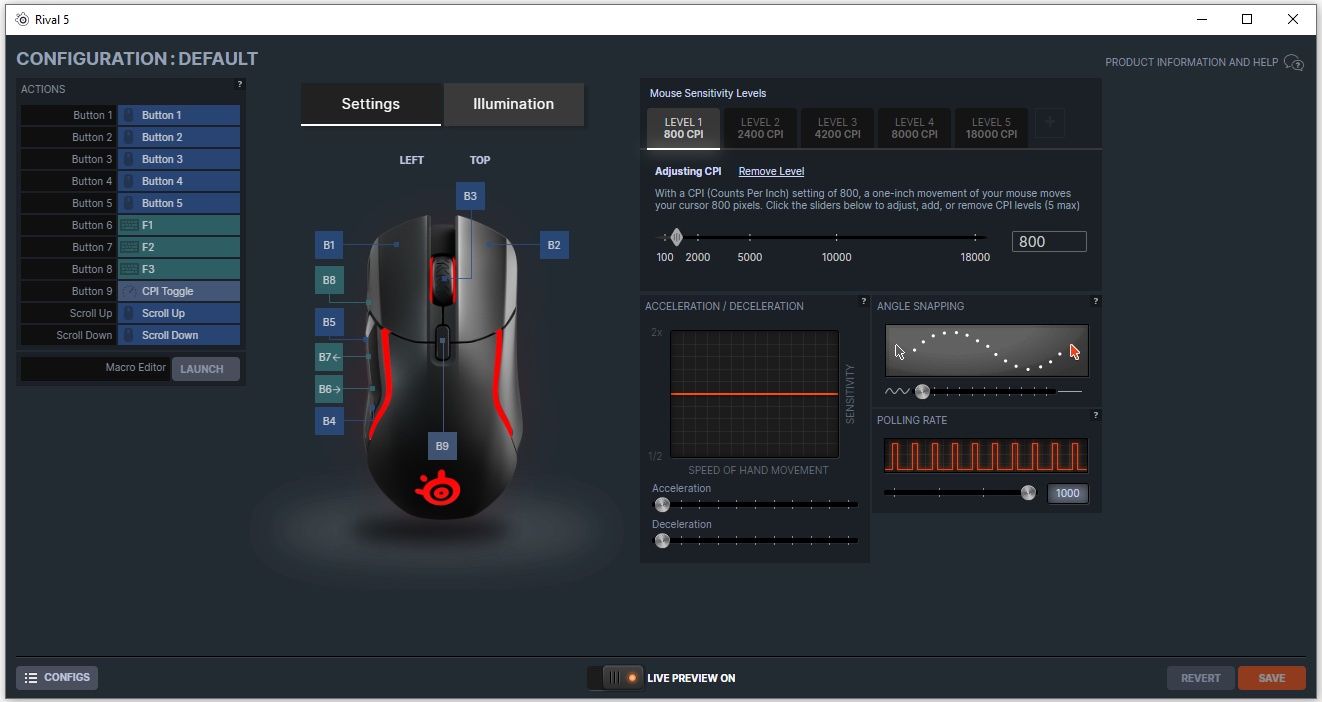Open Button 1 action dropdown

179,115
